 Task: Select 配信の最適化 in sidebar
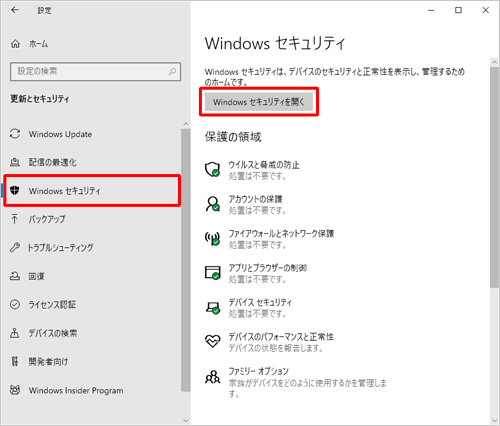coord(92,162)
